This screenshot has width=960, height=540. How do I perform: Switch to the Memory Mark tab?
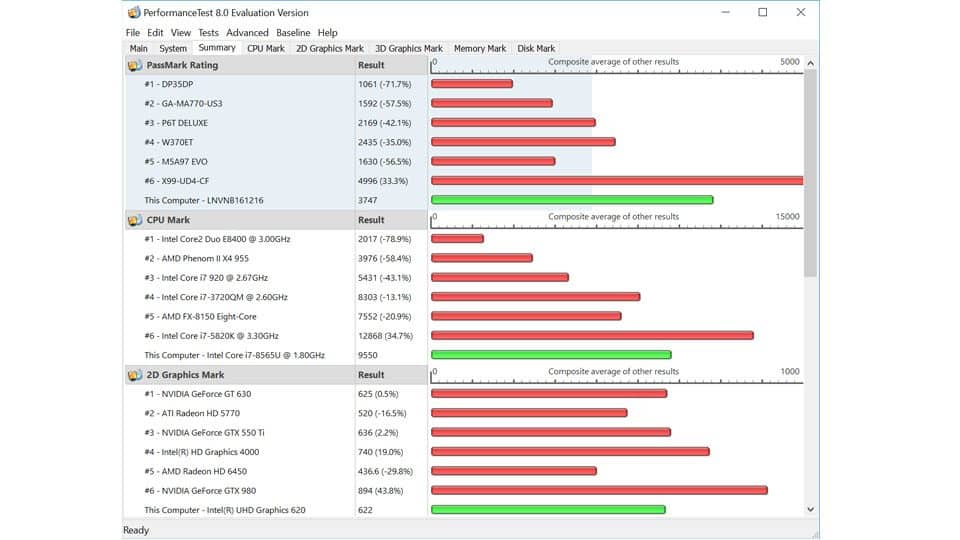pos(480,48)
